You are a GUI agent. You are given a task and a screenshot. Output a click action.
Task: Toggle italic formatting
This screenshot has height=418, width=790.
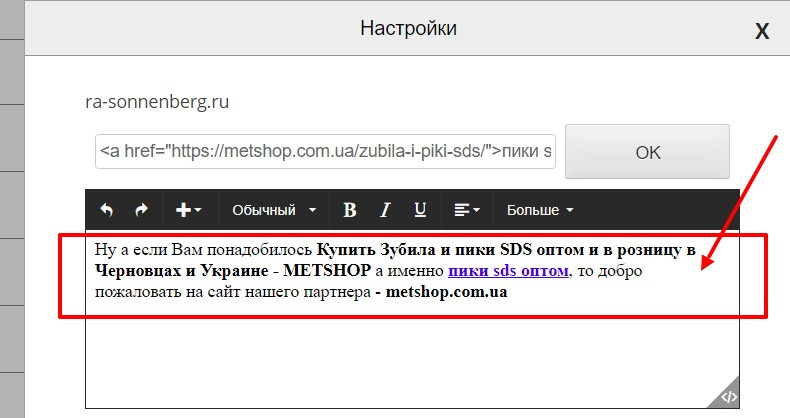pos(385,210)
